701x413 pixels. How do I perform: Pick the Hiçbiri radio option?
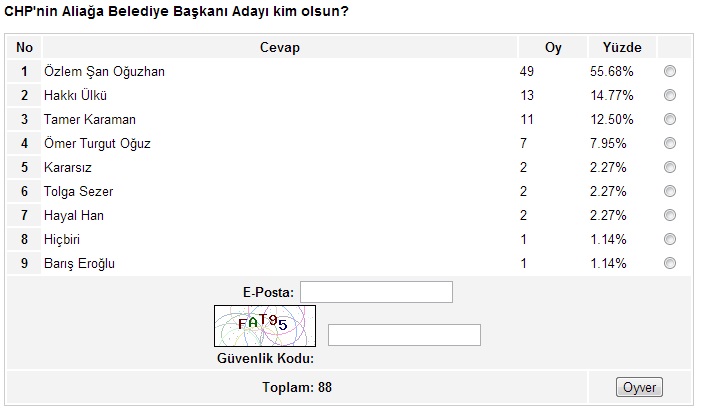point(670,239)
